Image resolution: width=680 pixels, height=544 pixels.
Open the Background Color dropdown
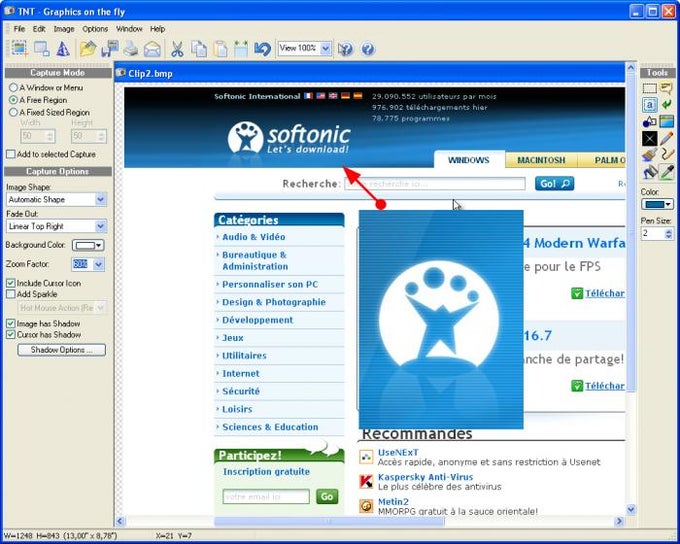pos(88,246)
